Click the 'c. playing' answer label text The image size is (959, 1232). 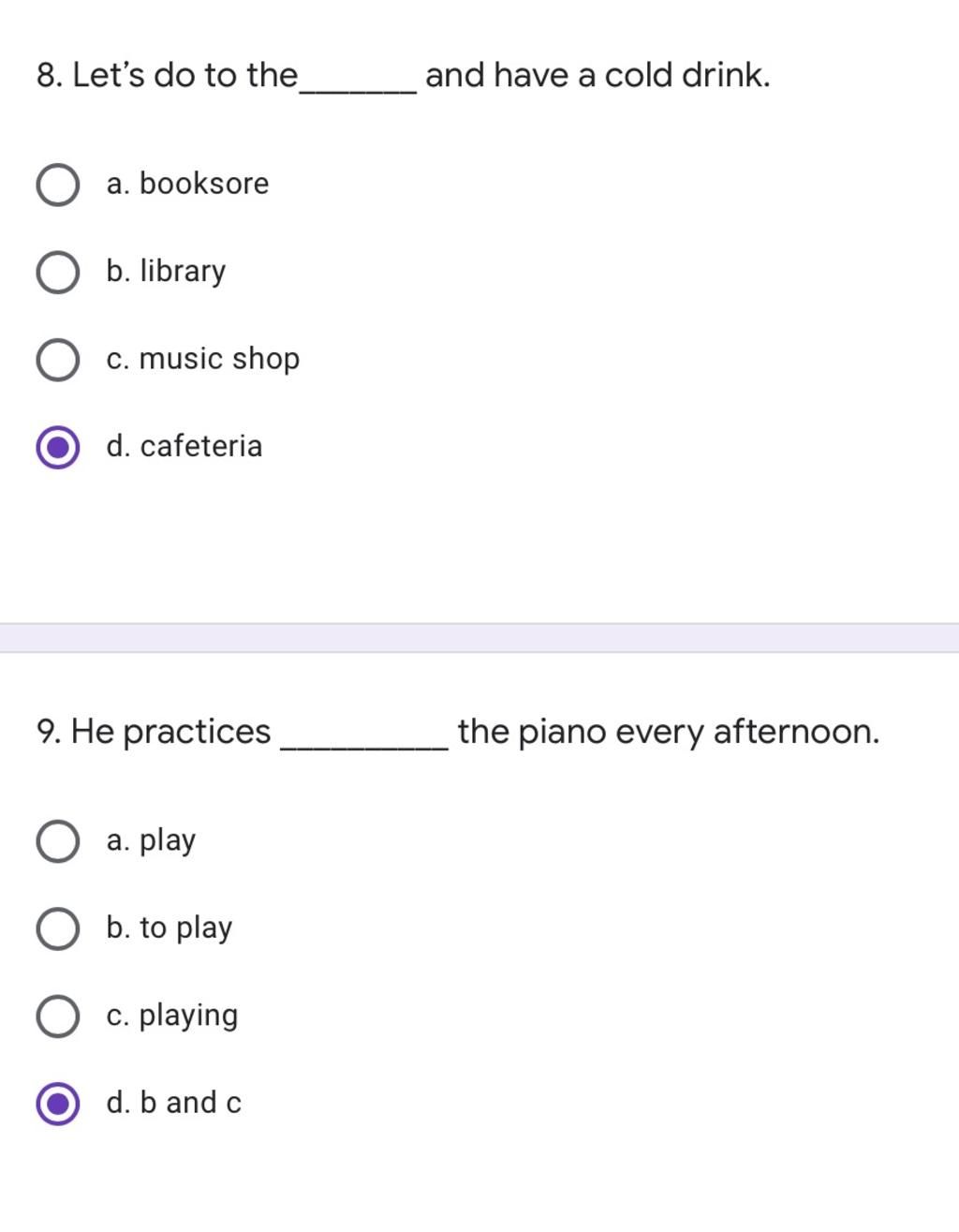click(172, 1016)
